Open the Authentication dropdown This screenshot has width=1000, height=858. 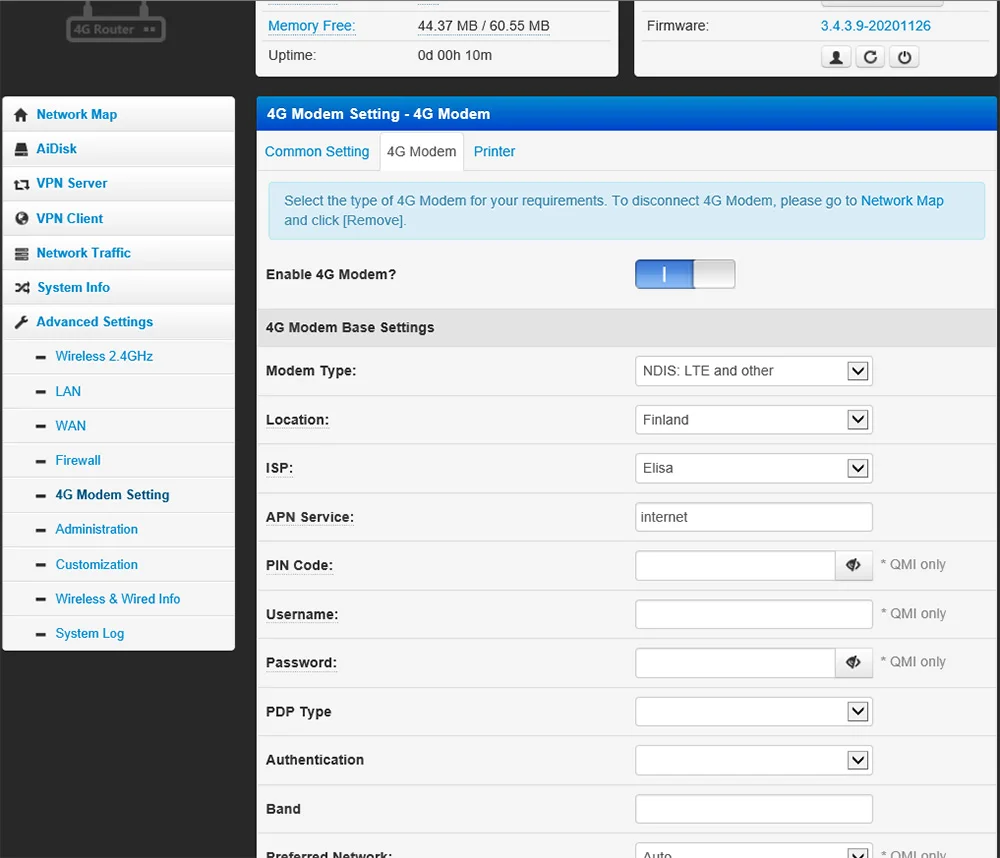click(x=754, y=760)
